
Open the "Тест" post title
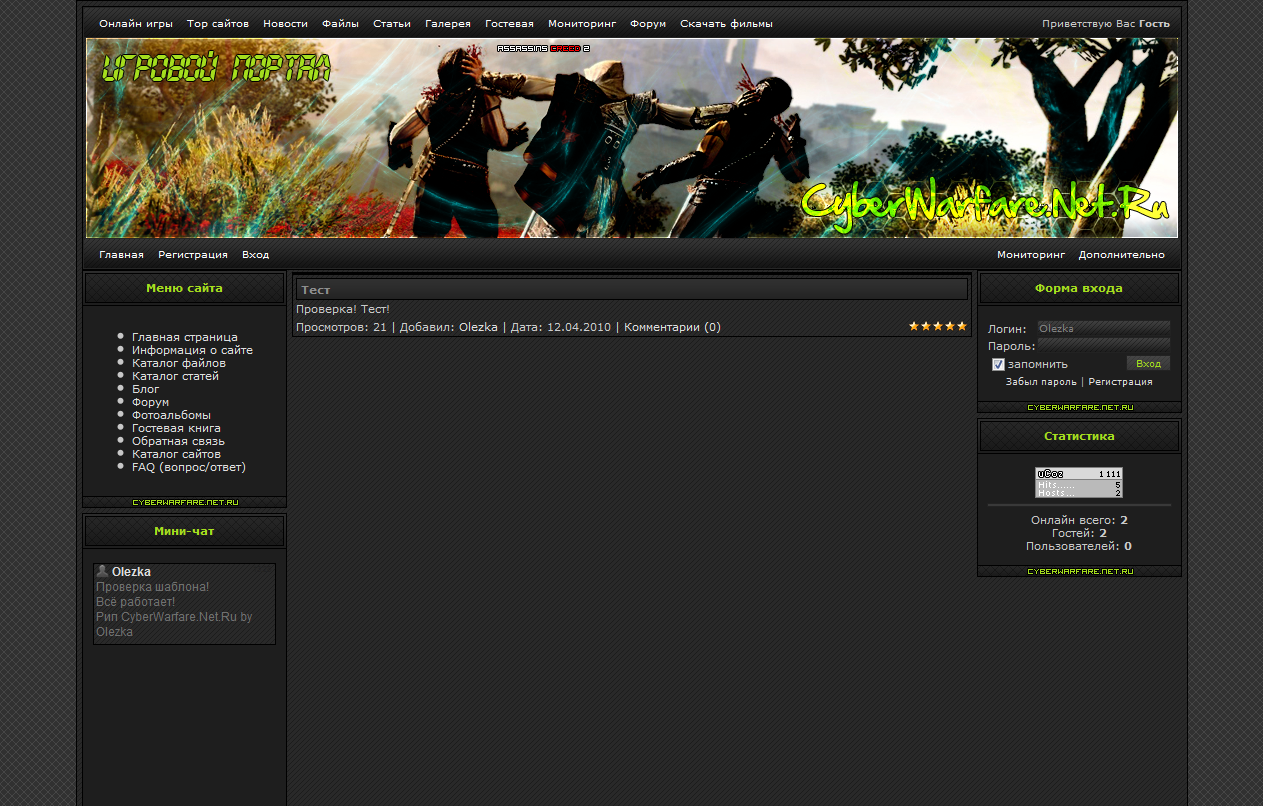point(316,290)
